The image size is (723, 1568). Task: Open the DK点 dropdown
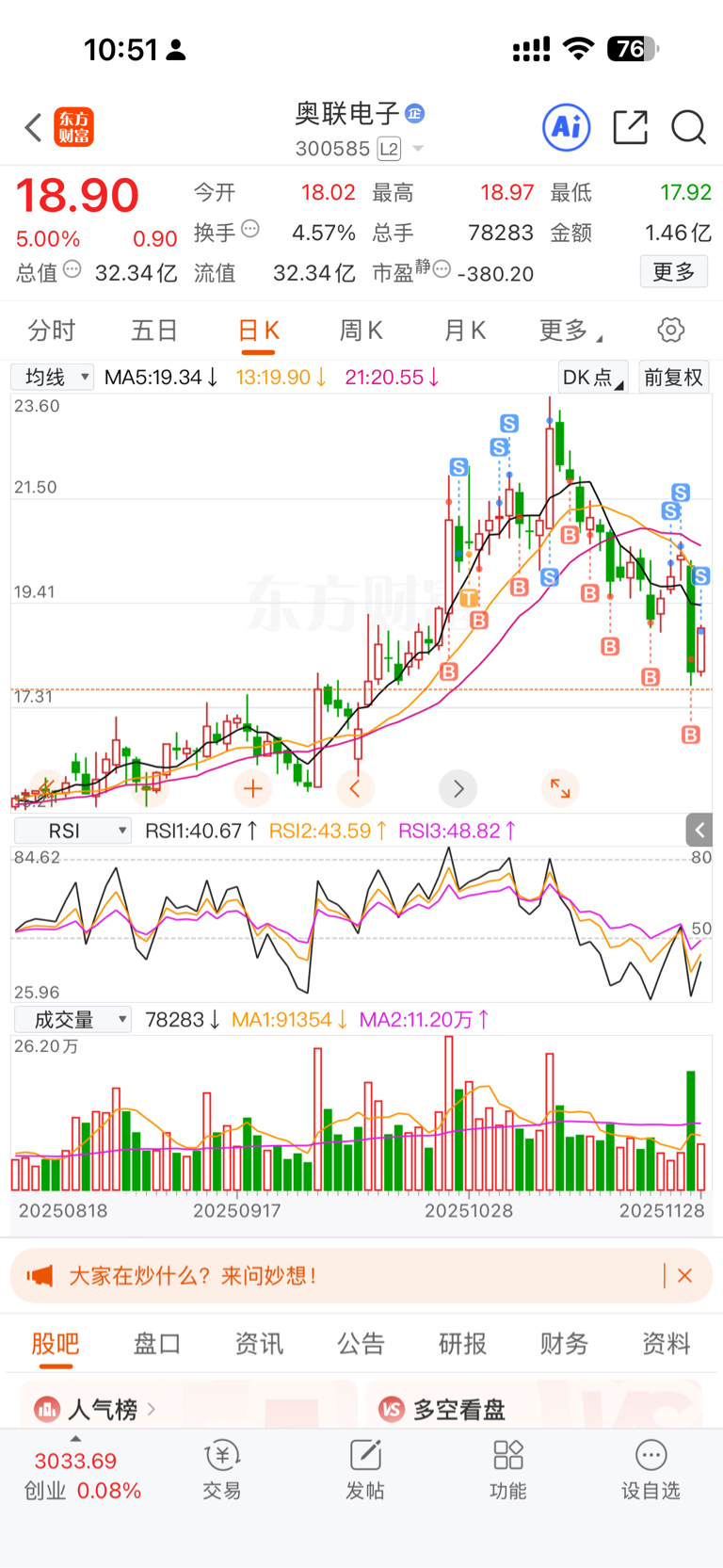592,378
